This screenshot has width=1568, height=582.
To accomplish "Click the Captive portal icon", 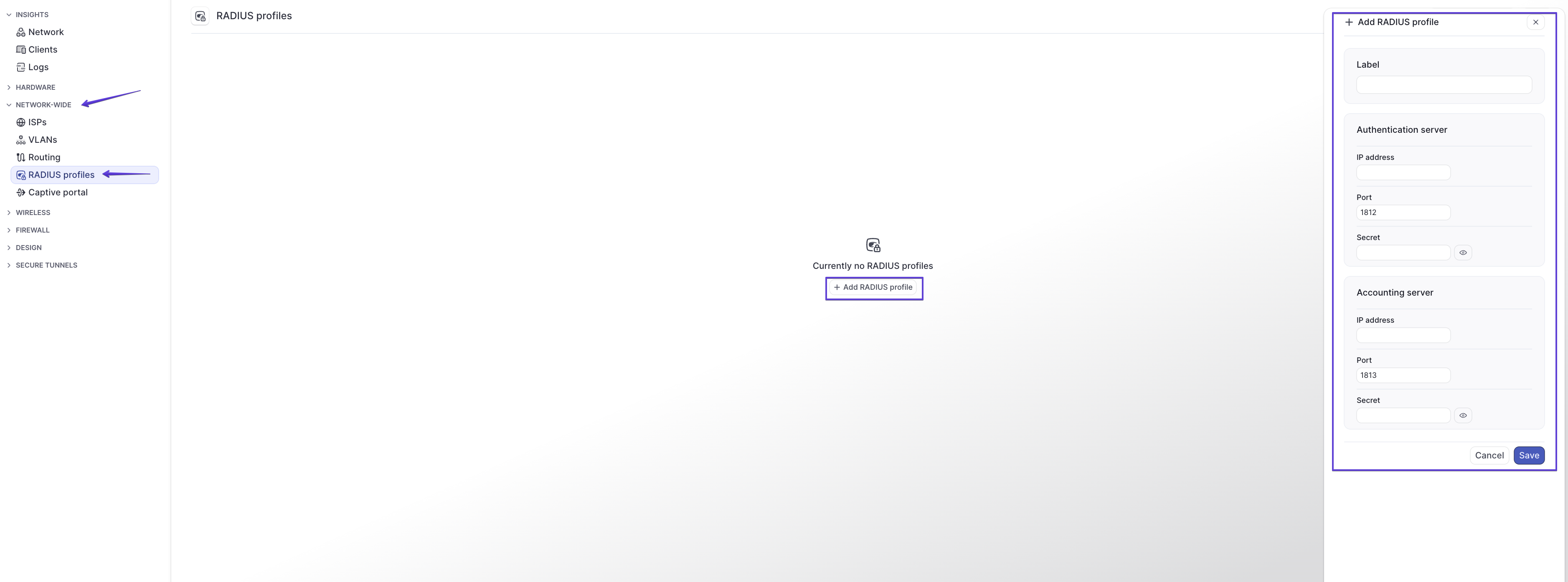I will click(x=21, y=193).
